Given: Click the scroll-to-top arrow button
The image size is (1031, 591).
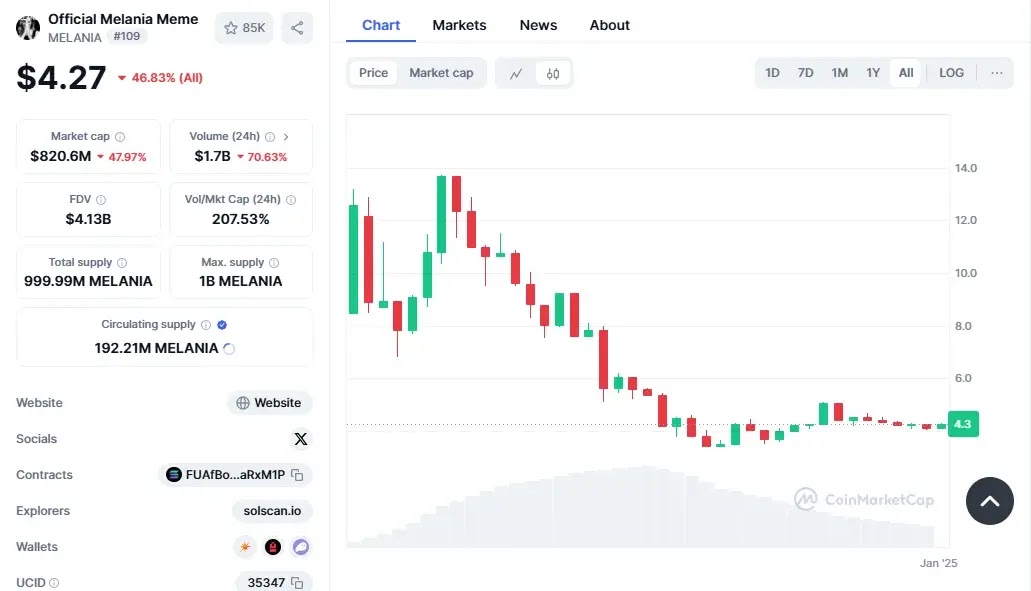Looking at the screenshot, I should [989, 501].
